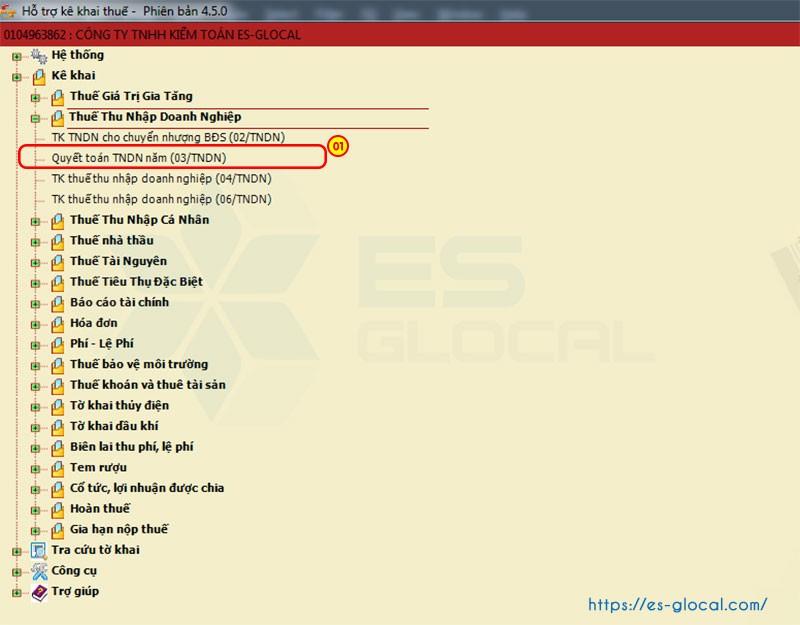
Task: Open TK thuế thu nhập doanh nghiệp (04/TNDN)
Action: [x=161, y=179]
